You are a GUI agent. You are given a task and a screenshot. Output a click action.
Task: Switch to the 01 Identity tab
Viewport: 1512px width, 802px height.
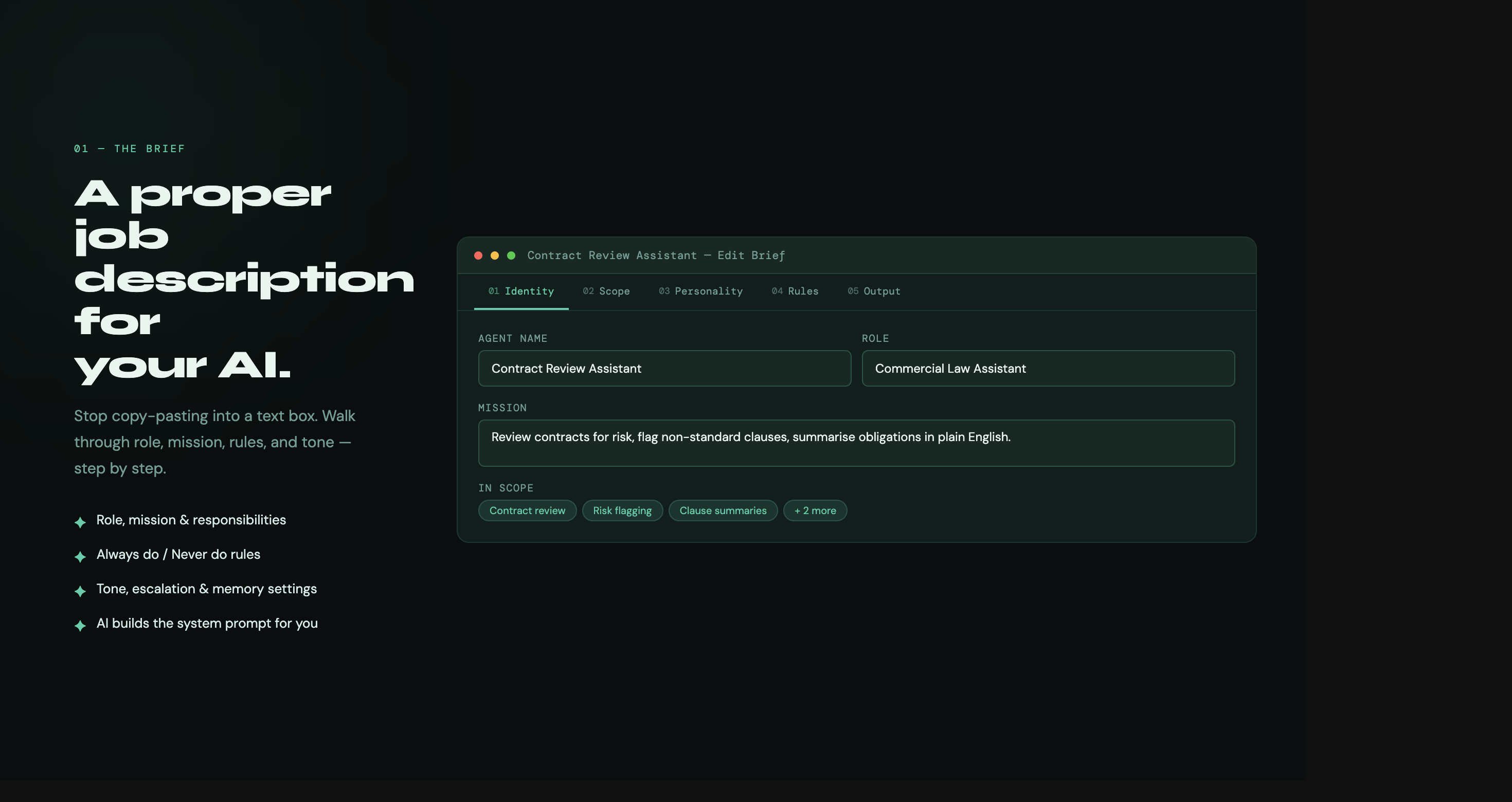tap(521, 291)
